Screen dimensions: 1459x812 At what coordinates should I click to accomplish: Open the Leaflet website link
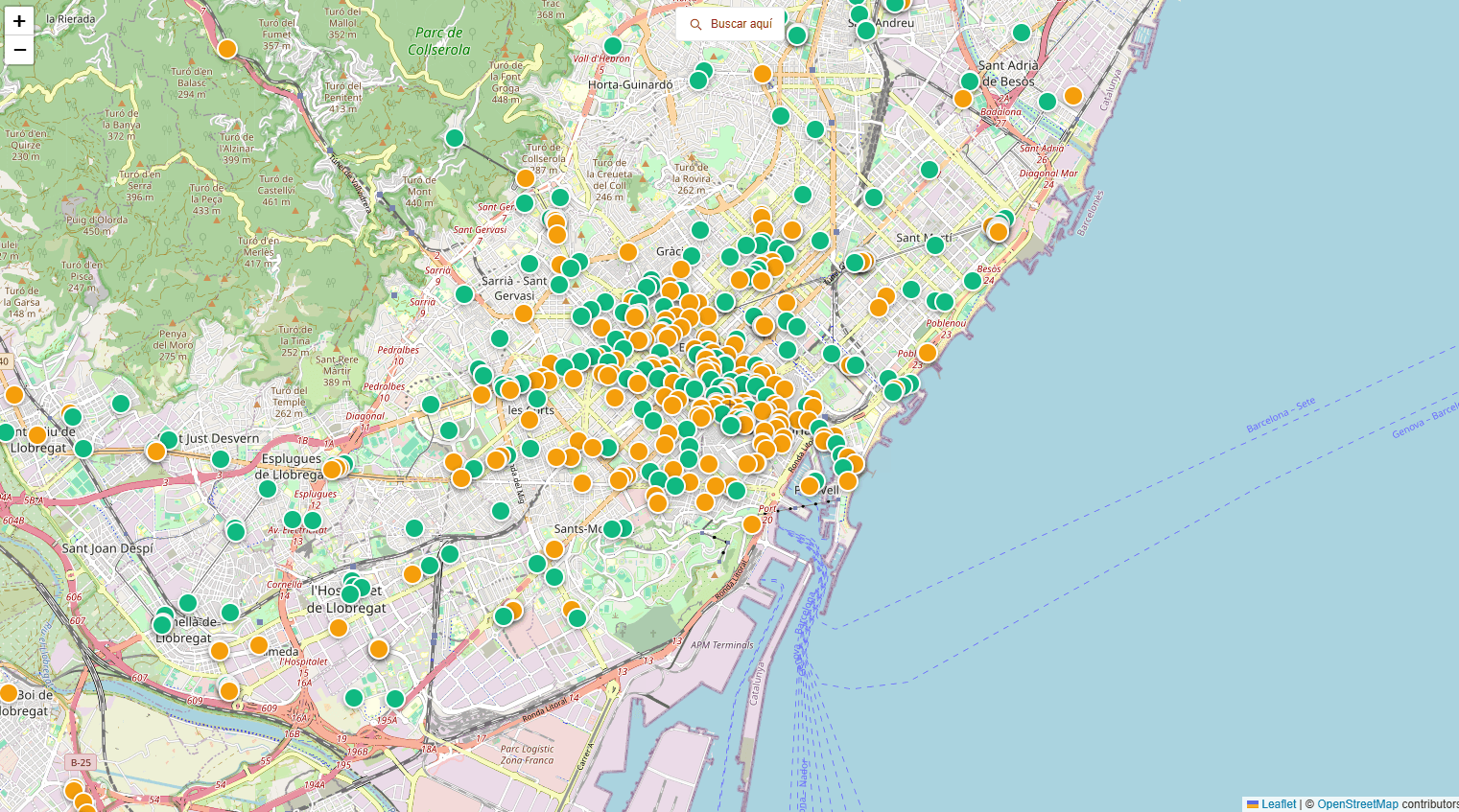(1277, 803)
